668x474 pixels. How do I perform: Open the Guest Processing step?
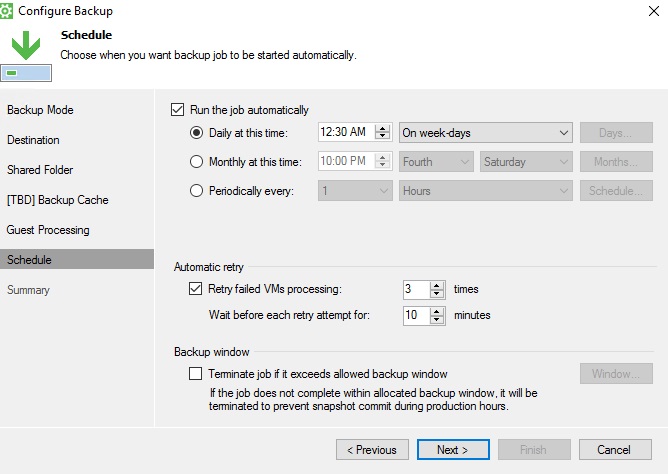[x=48, y=230]
